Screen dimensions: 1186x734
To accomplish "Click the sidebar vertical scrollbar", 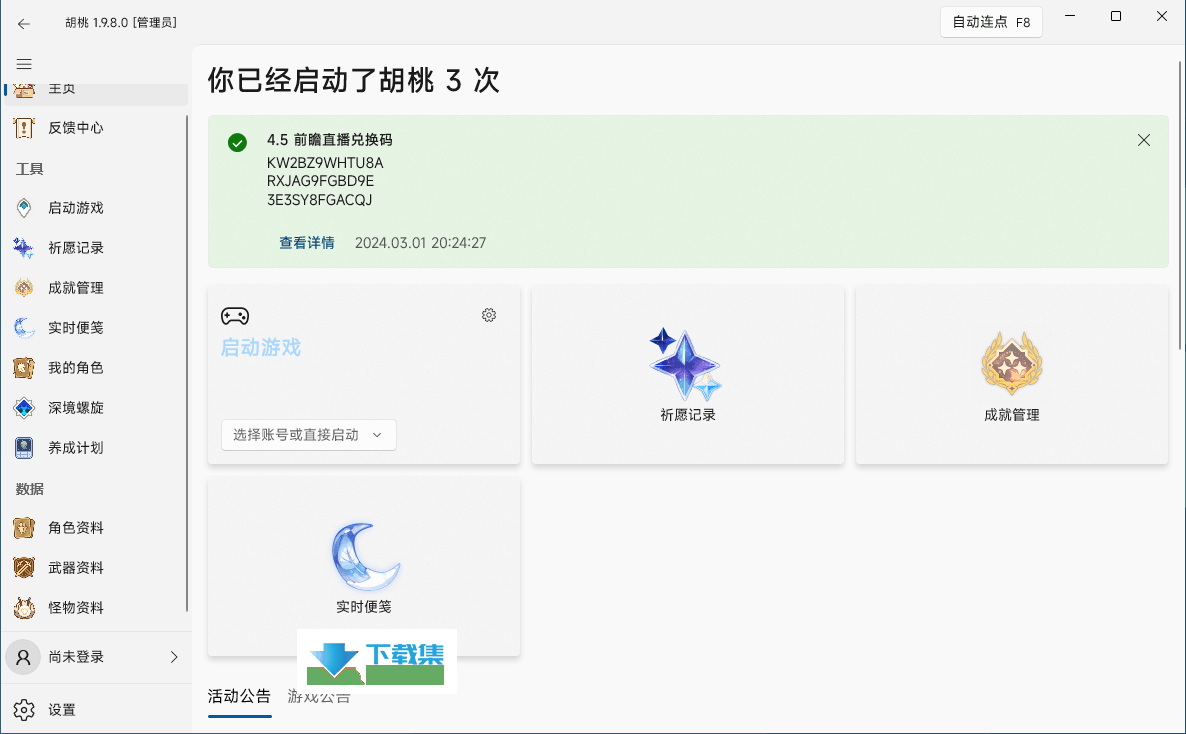I will (187, 363).
